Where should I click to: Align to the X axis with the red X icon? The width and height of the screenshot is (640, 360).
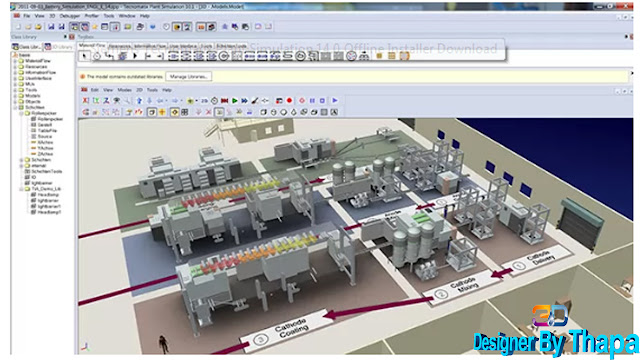85,100
